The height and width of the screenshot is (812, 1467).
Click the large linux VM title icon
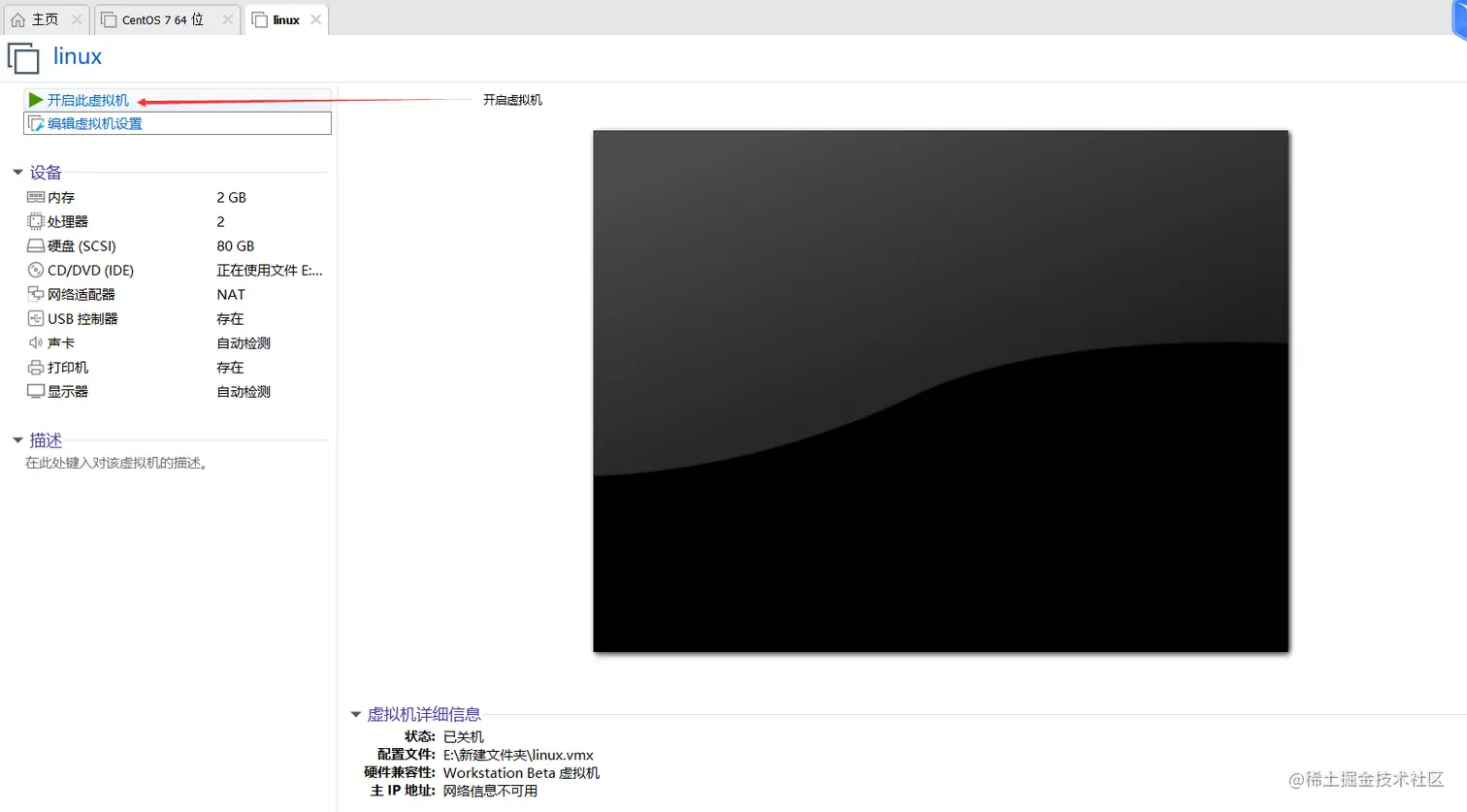(x=23, y=58)
